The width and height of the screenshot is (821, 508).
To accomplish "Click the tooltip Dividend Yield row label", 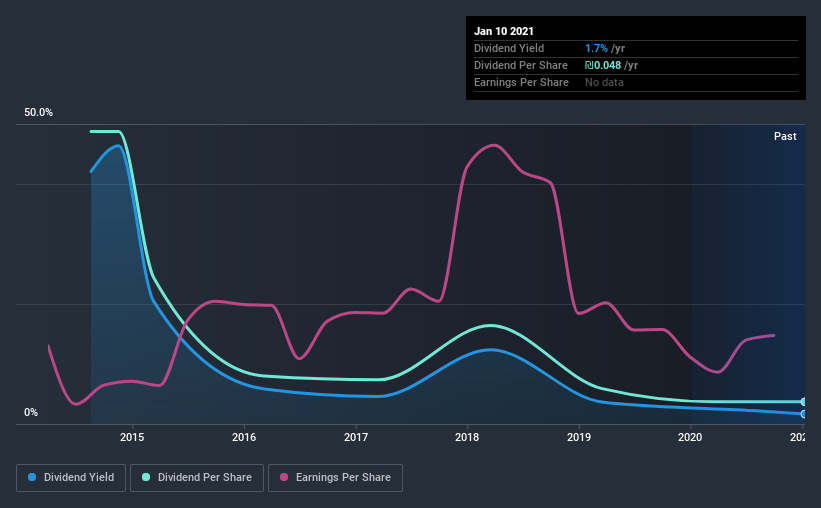I will point(509,48).
